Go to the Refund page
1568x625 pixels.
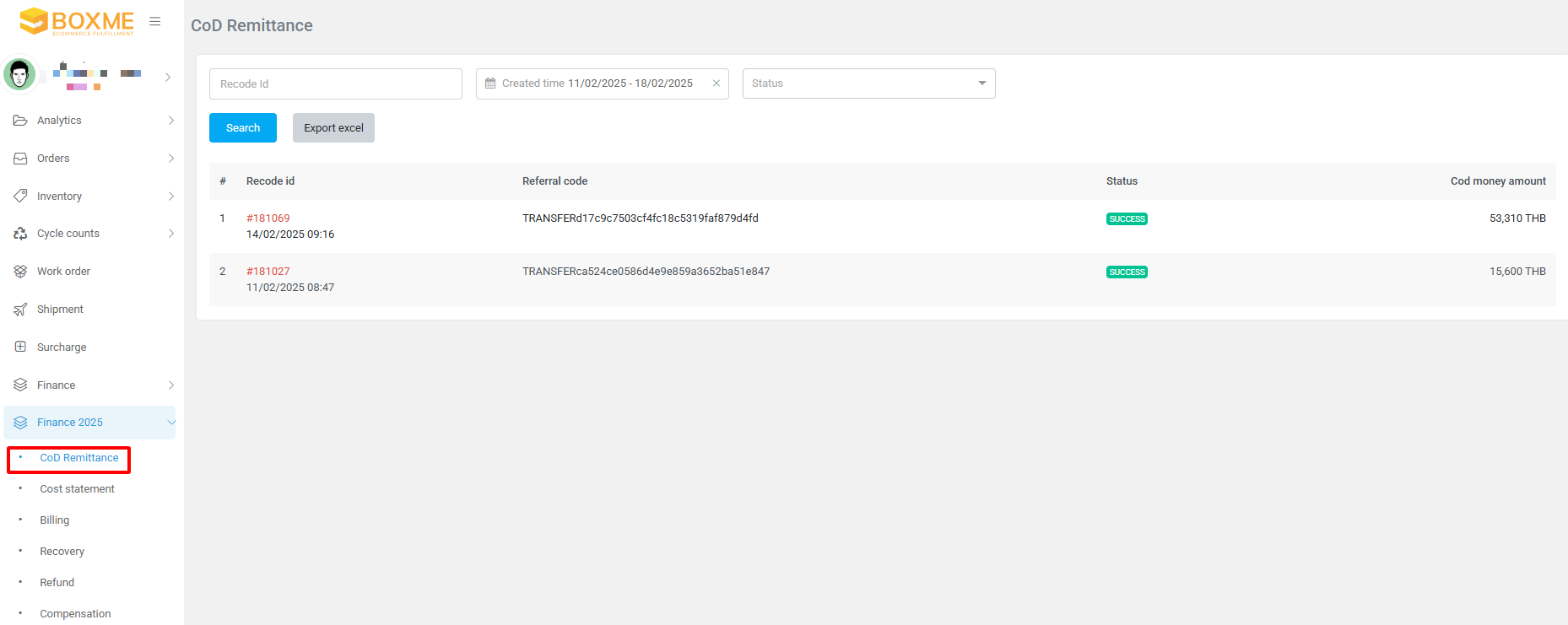[57, 583]
